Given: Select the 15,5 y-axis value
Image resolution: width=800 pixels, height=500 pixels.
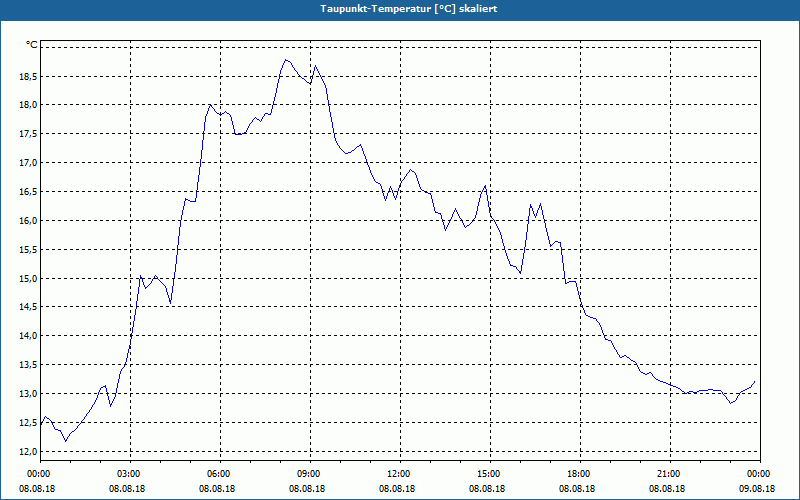Looking at the screenshot, I should (27, 249).
